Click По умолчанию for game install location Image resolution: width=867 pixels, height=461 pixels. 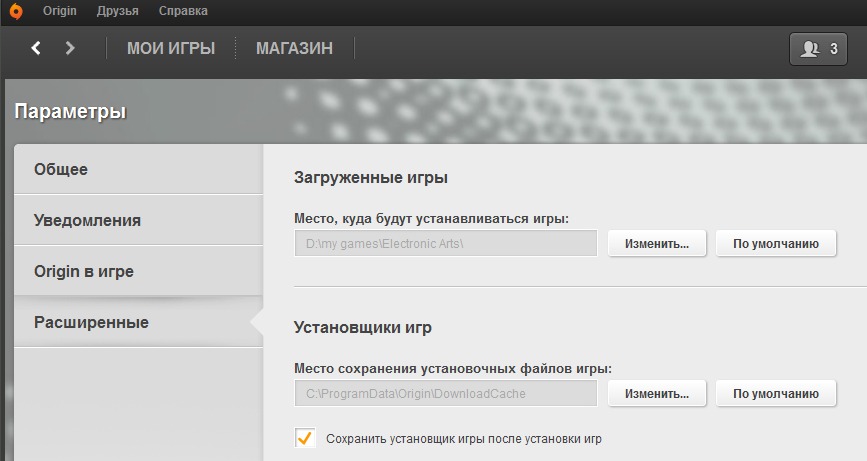[776, 244]
